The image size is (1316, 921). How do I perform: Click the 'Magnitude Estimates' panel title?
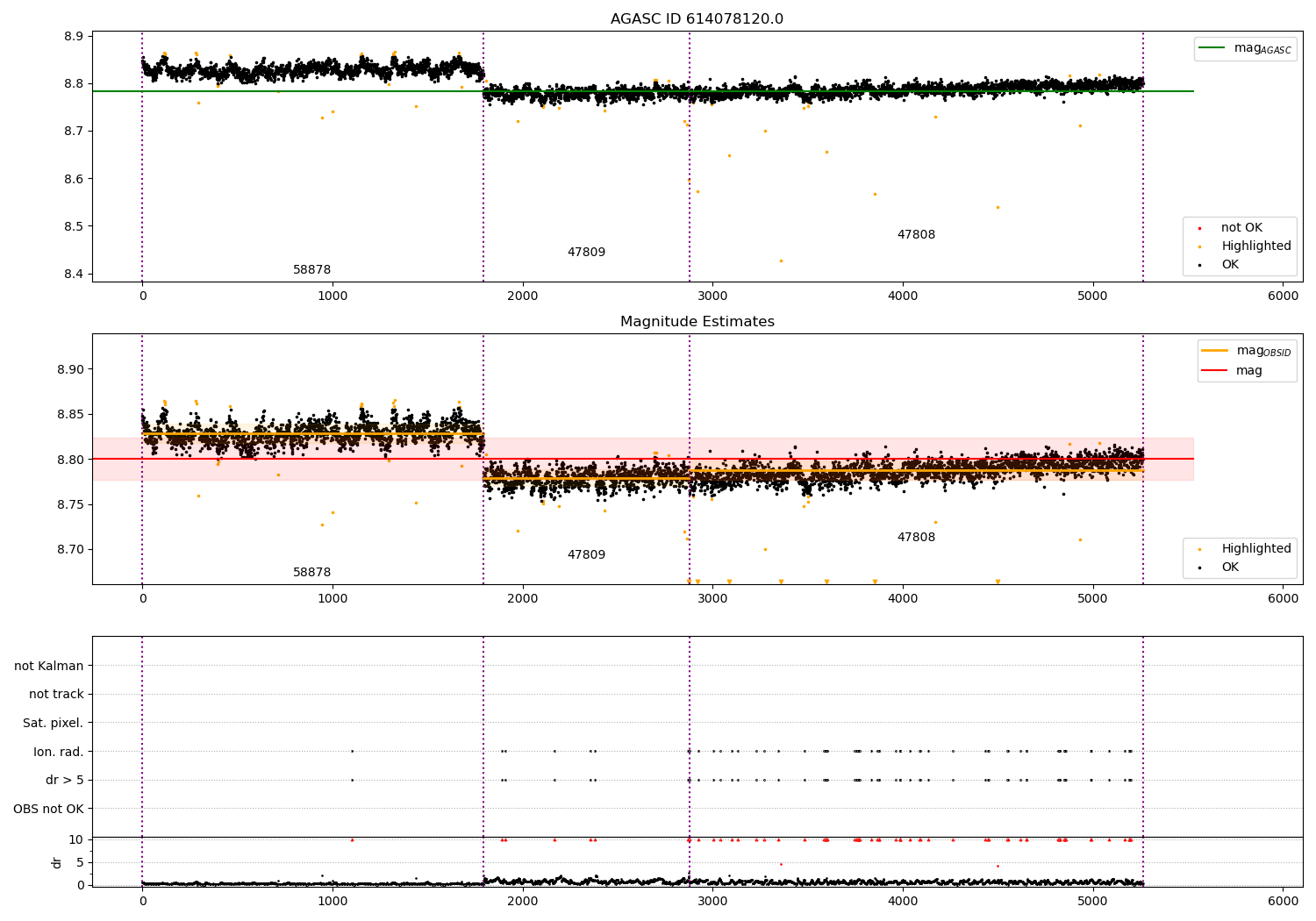point(697,322)
